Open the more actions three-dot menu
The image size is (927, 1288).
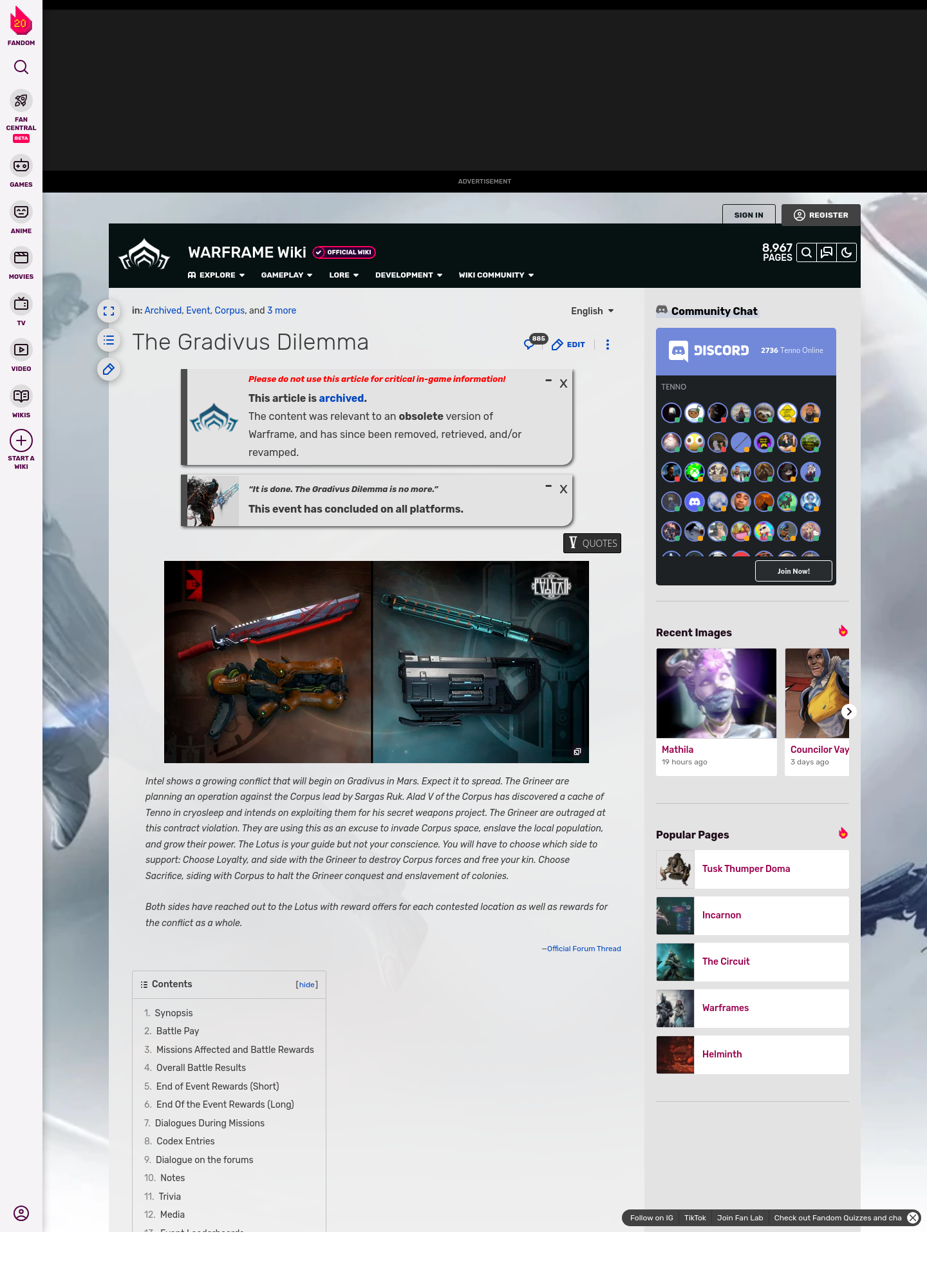(x=608, y=345)
